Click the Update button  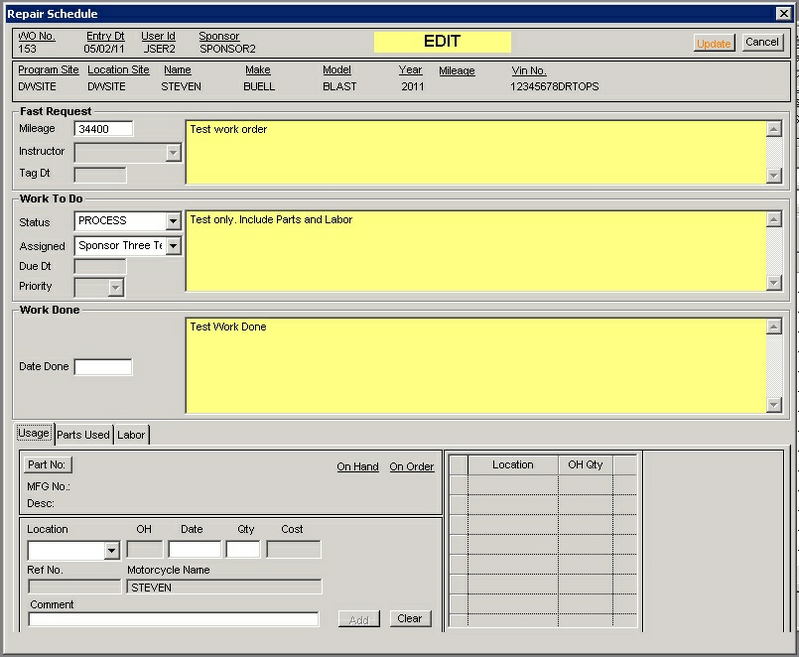click(x=713, y=43)
